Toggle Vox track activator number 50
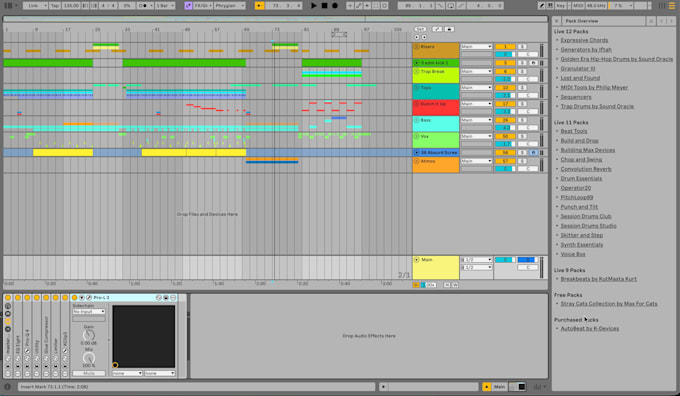 tap(505, 136)
